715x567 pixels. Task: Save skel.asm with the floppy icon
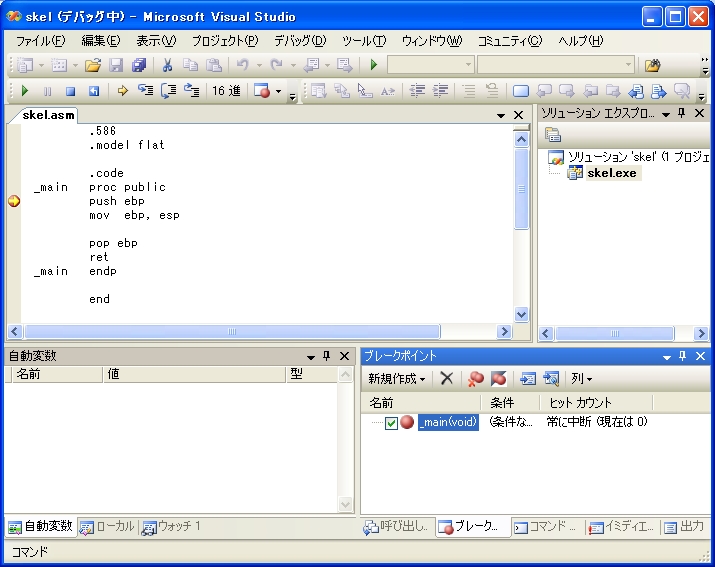pos(116,65)
